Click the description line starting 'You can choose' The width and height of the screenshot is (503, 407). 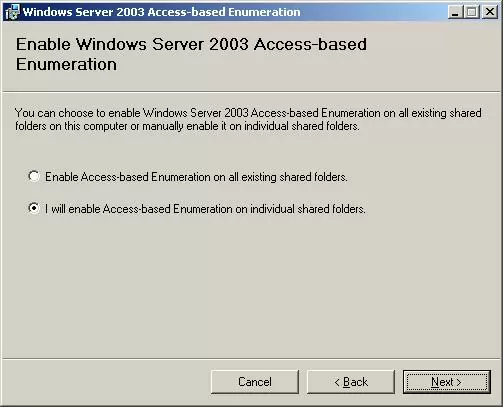pos(248,113)
